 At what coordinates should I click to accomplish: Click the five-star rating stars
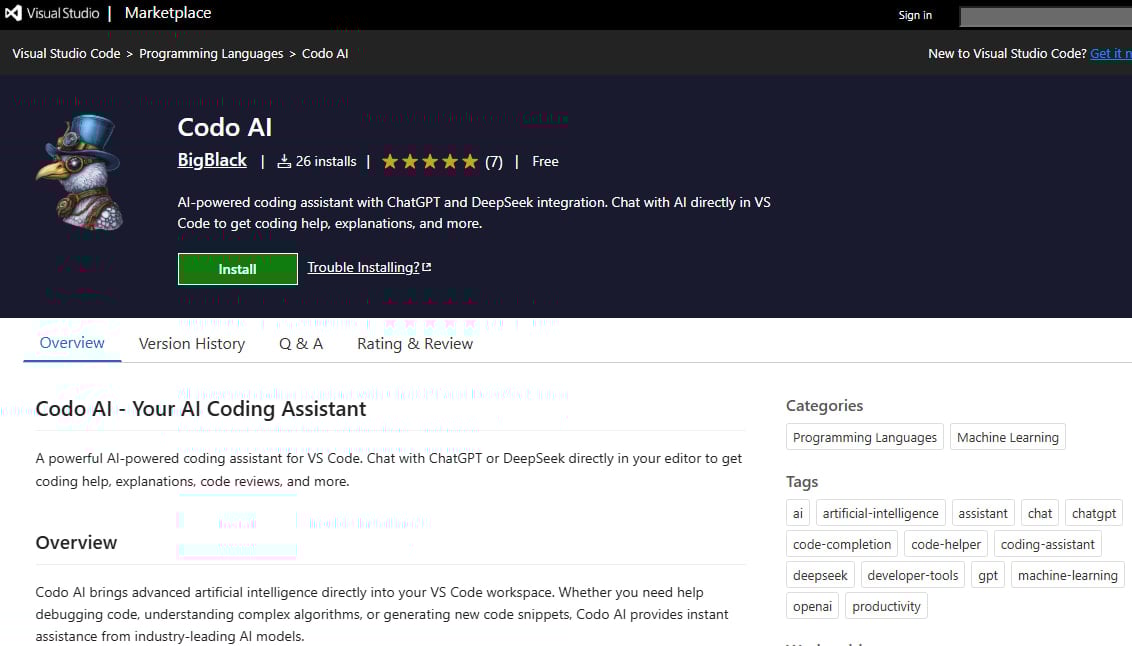pos(429,160)
